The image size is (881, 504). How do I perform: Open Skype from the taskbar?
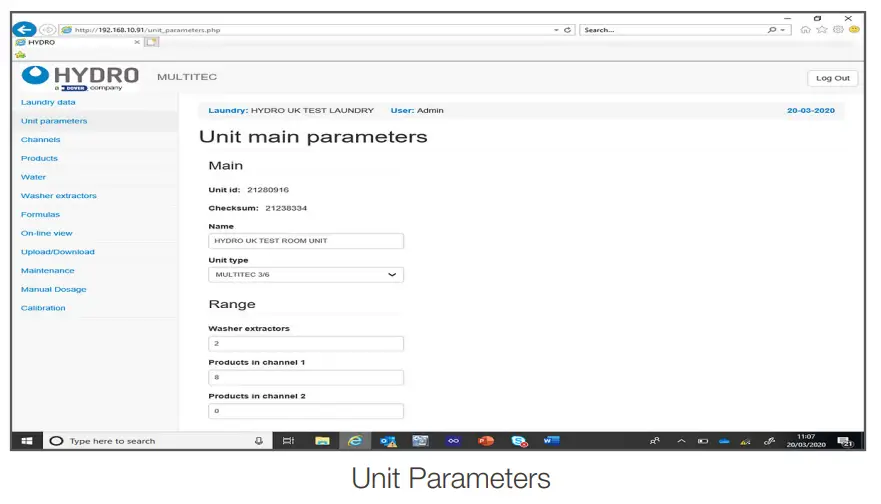pos(519,441)
